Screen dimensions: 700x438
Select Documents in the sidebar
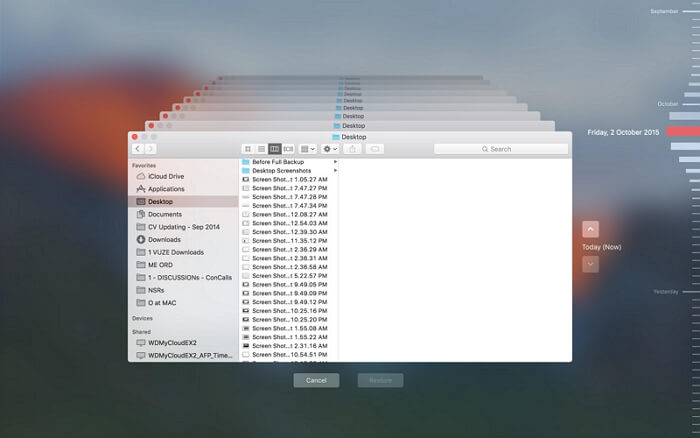click(165, 214)
